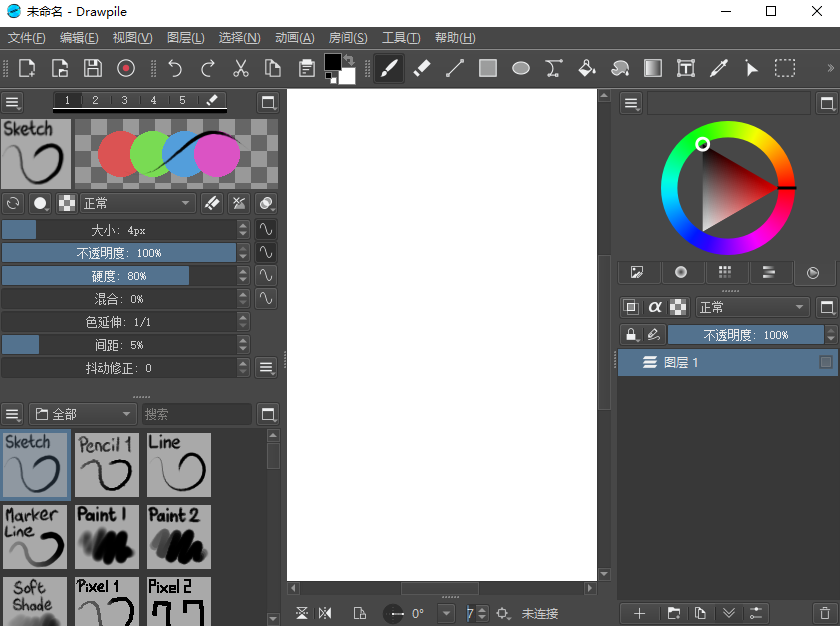Screen dimensions: 840x626
Task: Select the Color picker eyedropper tool
Action: point(719,69)
